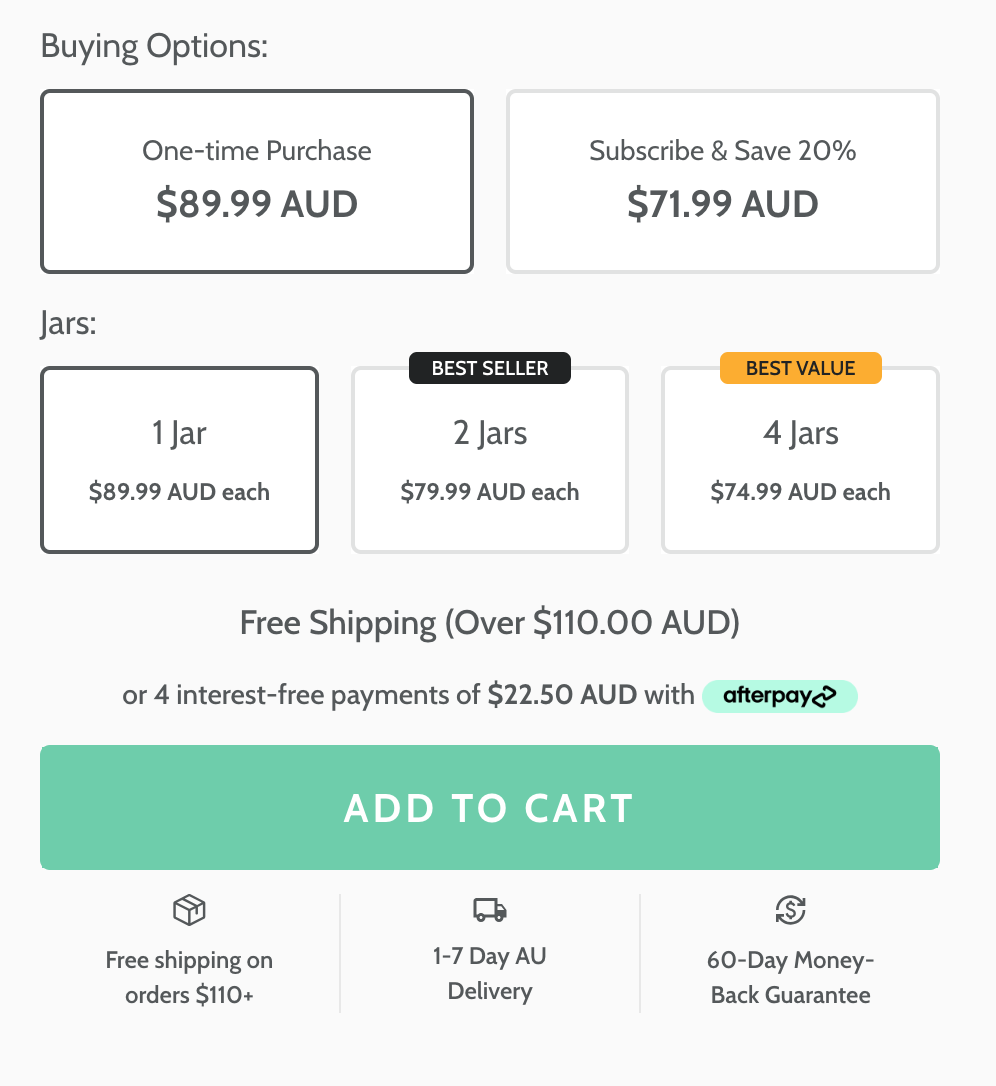Click the Free Shipping Over $110.00 AUD text

[x=490, y=623]
